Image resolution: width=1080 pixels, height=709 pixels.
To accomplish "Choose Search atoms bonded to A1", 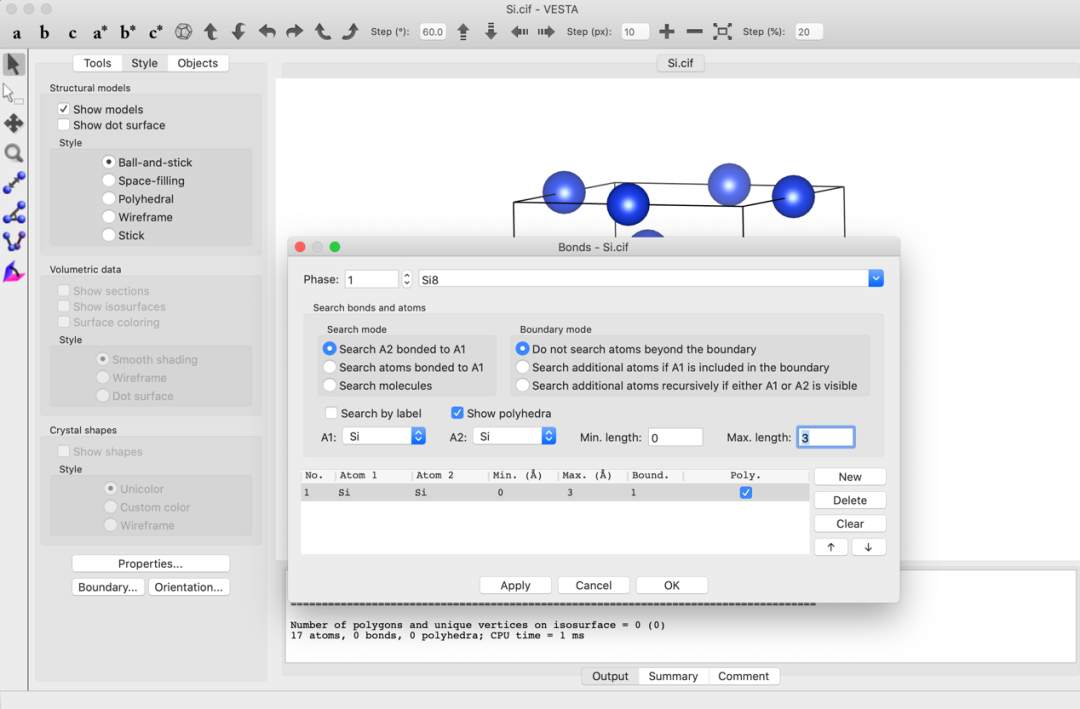I will pos(329,367).
